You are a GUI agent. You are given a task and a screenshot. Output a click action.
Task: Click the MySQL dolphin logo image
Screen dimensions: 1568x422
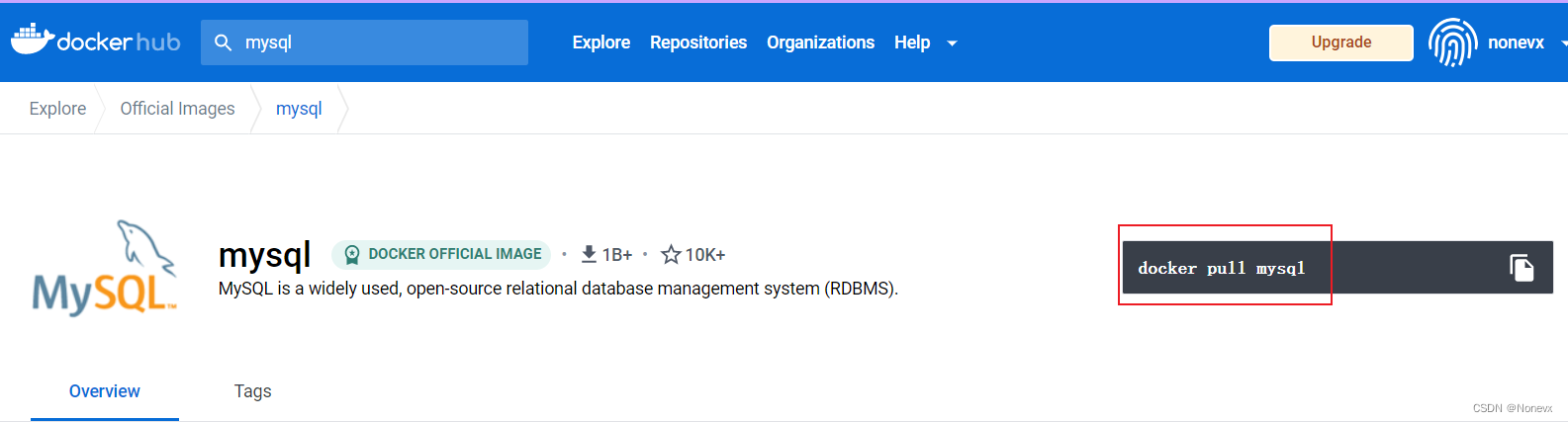(x=105, y=268)
